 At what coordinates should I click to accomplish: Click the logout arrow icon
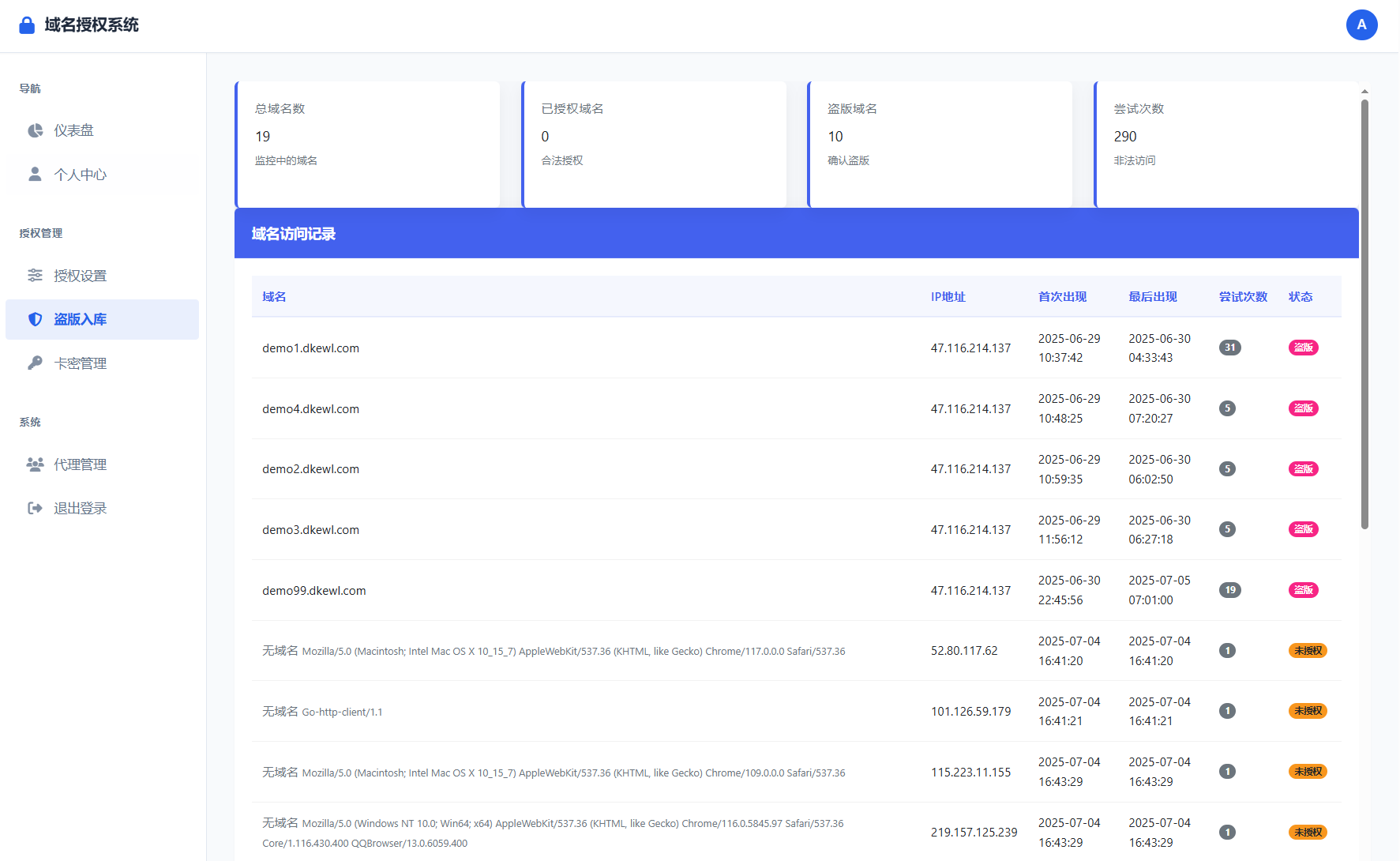pyautogui.click(x=35, y=508)
